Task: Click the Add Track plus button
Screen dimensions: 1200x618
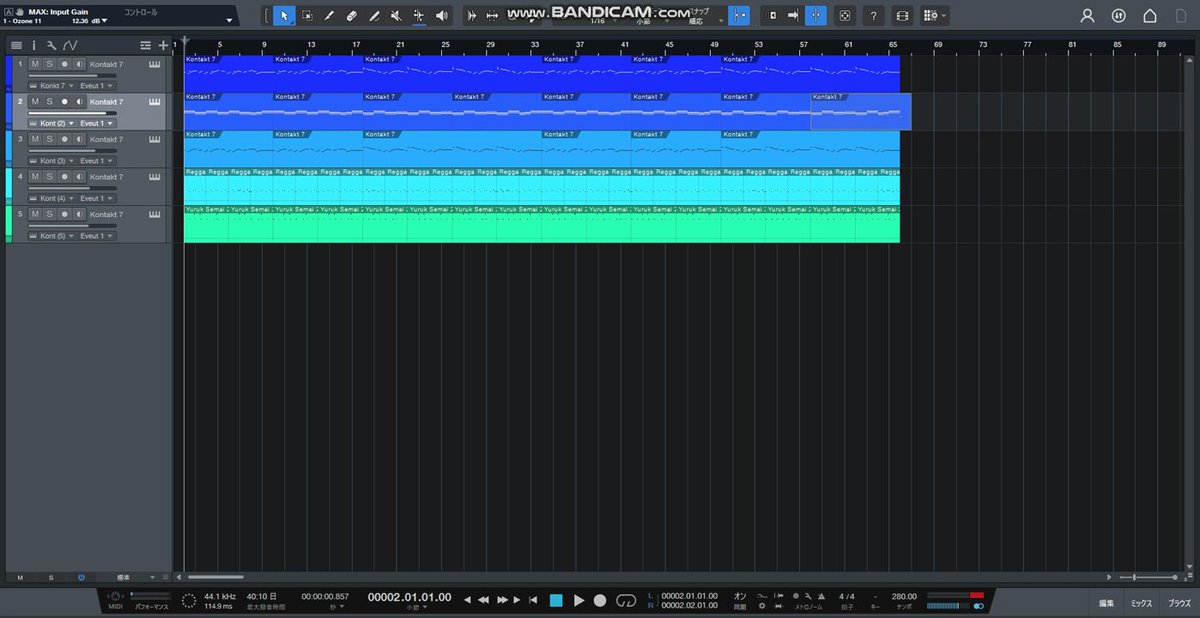Action: point(163,45)
